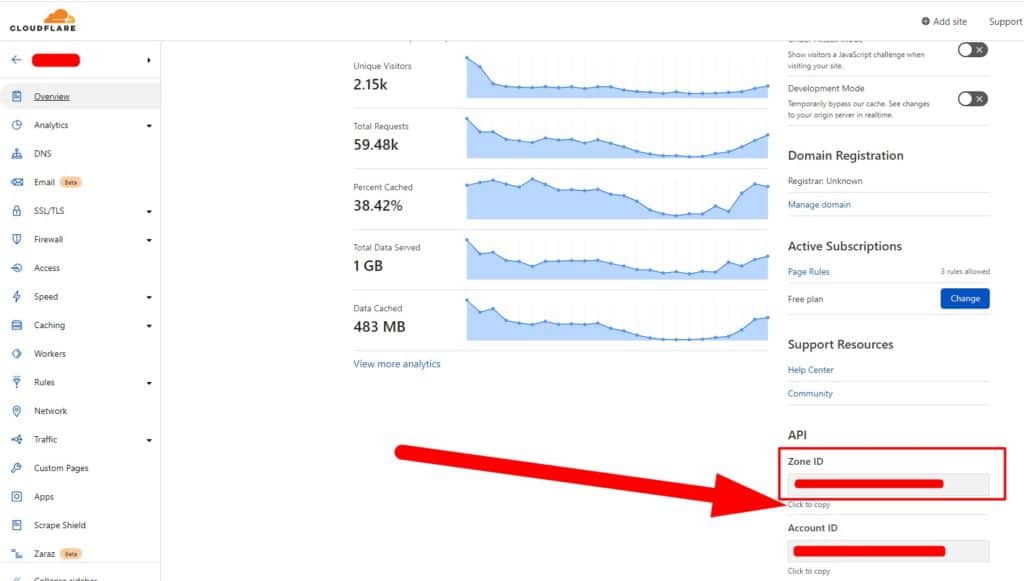Go back with the left arrow
1024x581 pixels.
click(x=17, y=59)
